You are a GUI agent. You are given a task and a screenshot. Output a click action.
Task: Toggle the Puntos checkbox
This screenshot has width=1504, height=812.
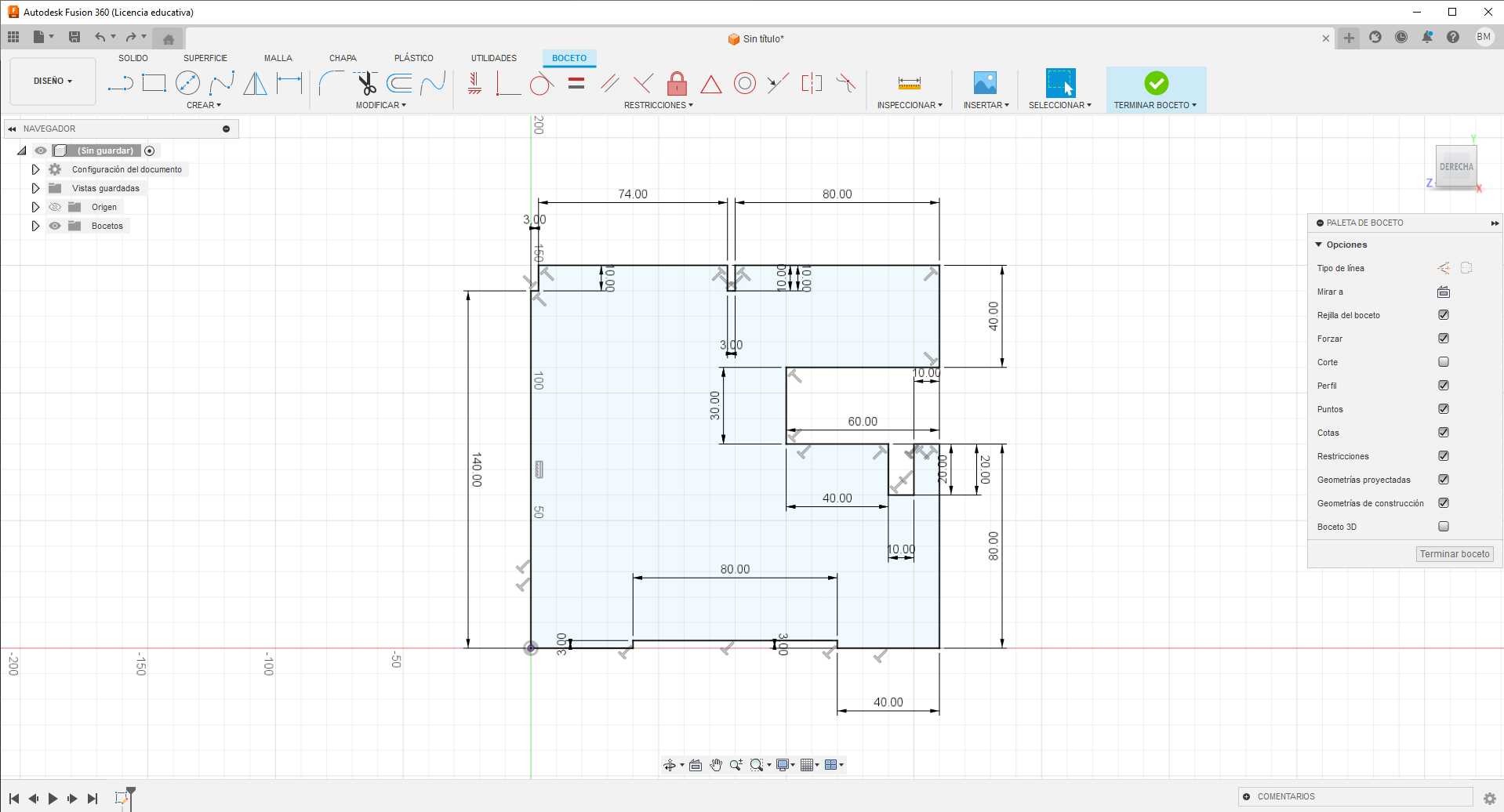[1444, 409]
